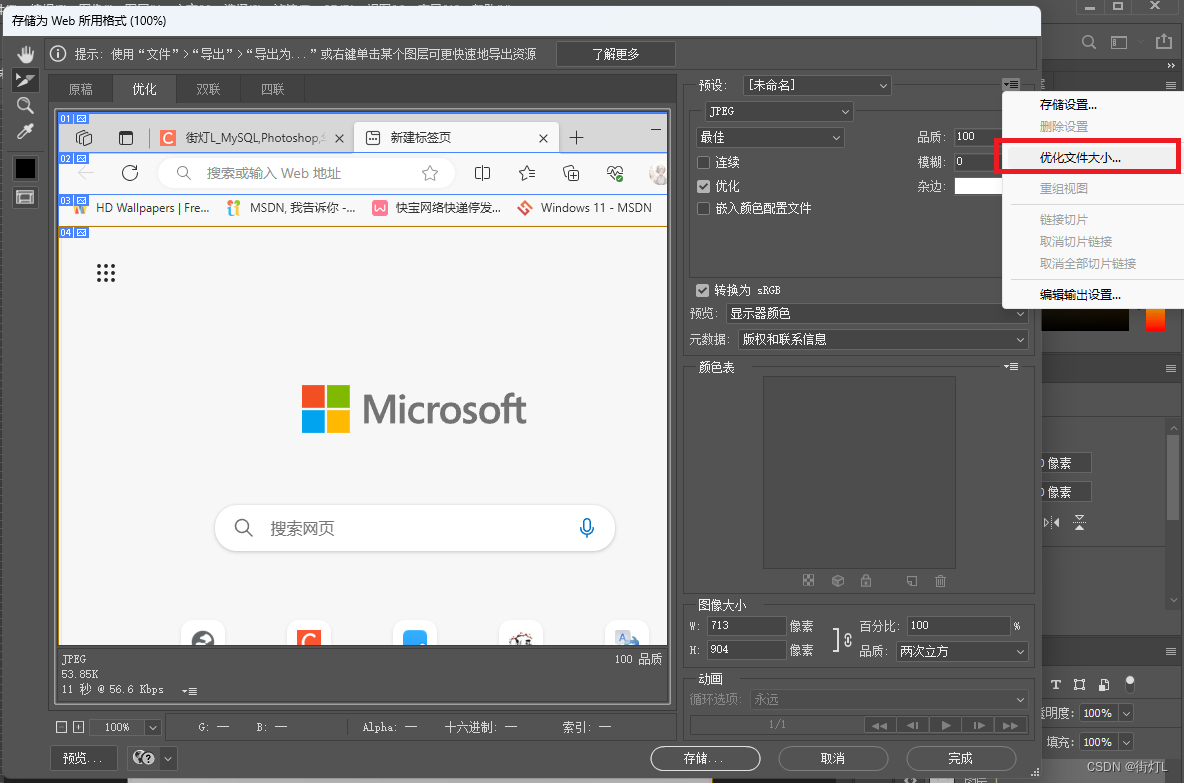Screen dimensions: 1184x783
Task: Click the shape filter icon in layers panel
Action: click(x=1080, y=685)
